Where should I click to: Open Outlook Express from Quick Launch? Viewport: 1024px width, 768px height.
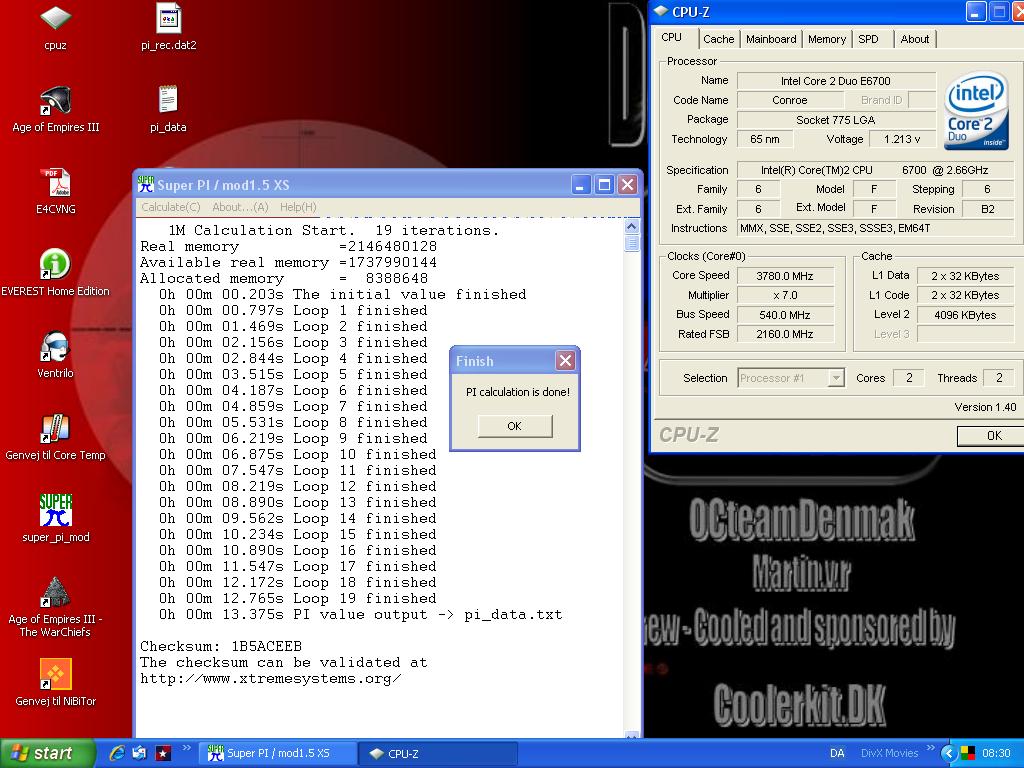click(139, 753)
